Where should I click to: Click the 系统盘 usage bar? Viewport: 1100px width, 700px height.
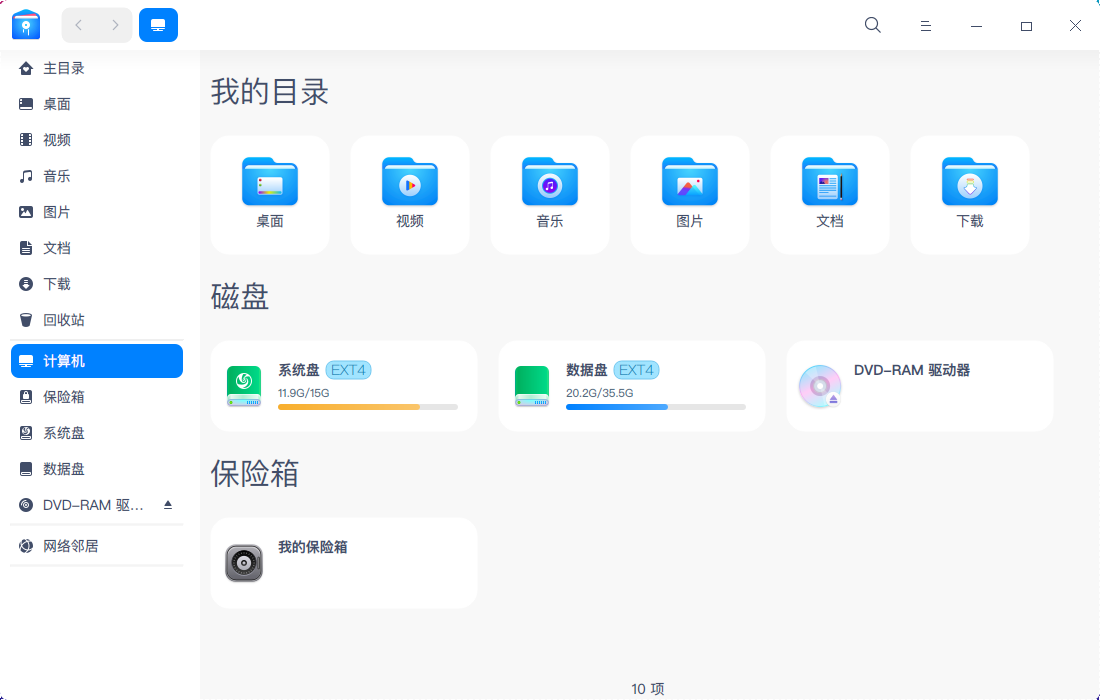click(368, 407)
